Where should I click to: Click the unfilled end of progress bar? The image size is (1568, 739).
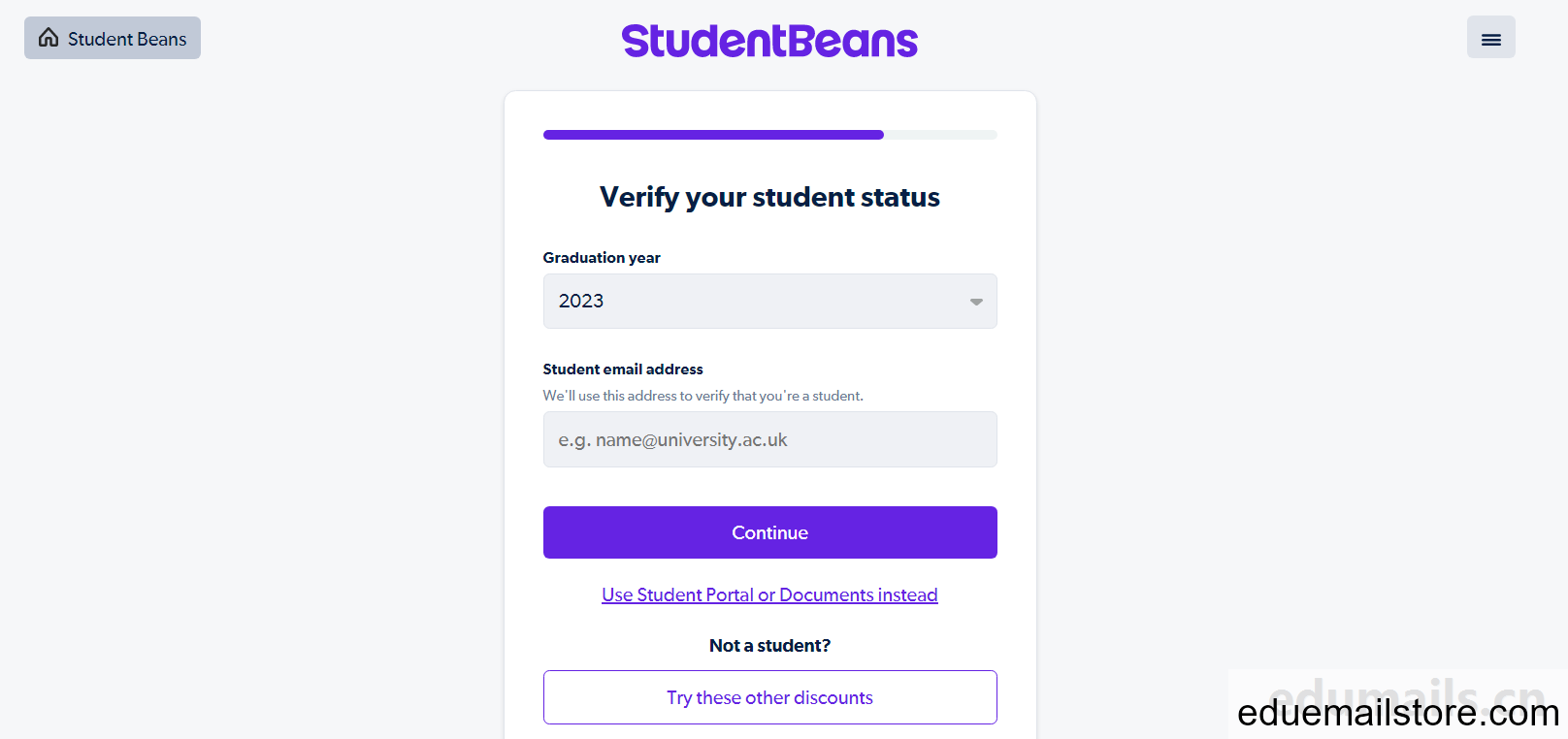[x=940, y=135]
